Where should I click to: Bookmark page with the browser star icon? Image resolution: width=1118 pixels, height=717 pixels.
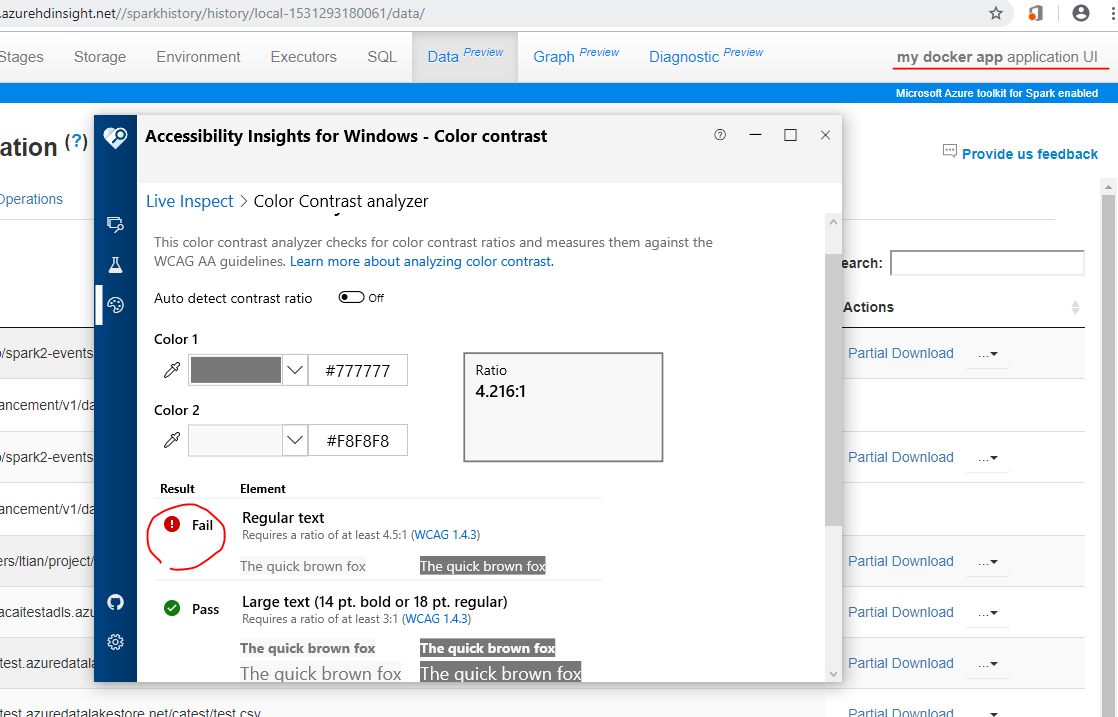[996, 13]
